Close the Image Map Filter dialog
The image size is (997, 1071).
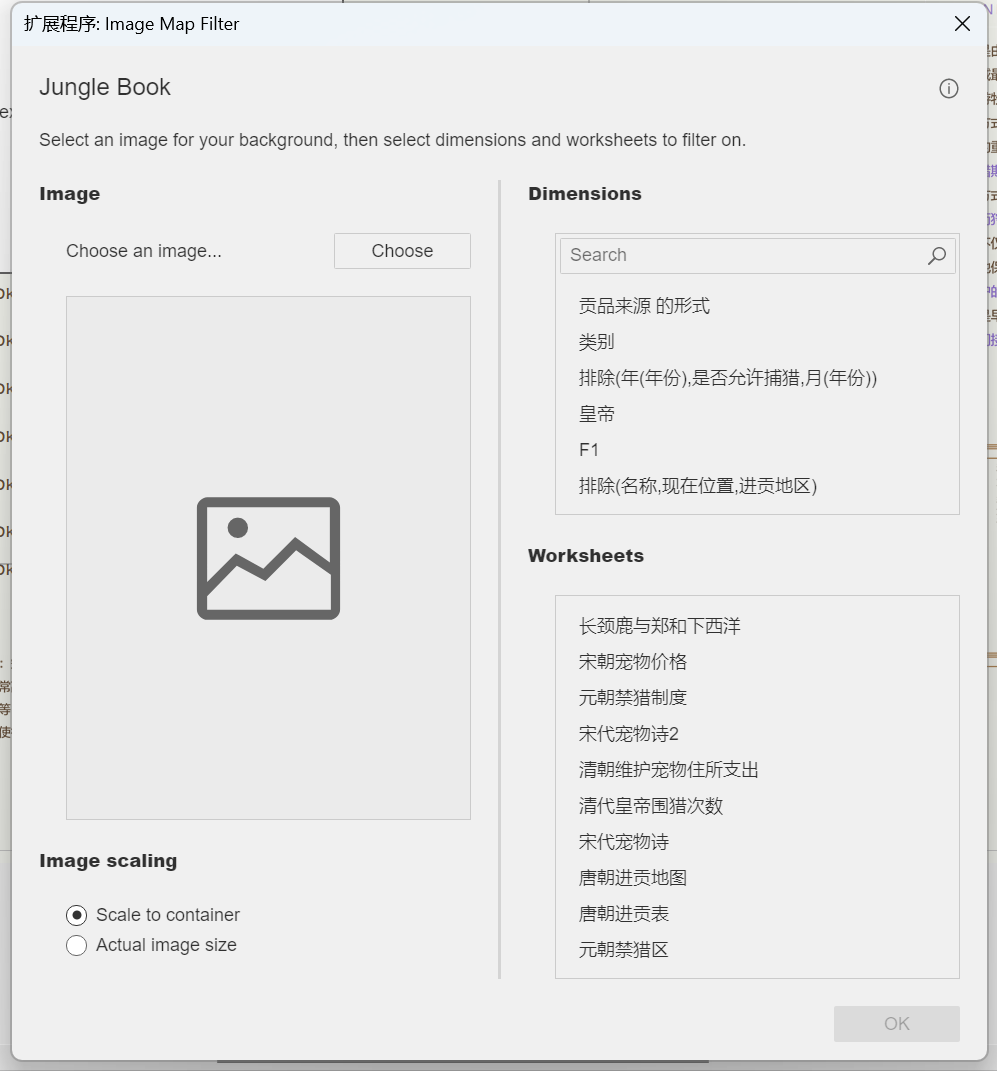pyautogui.click(x=962, y=24)
